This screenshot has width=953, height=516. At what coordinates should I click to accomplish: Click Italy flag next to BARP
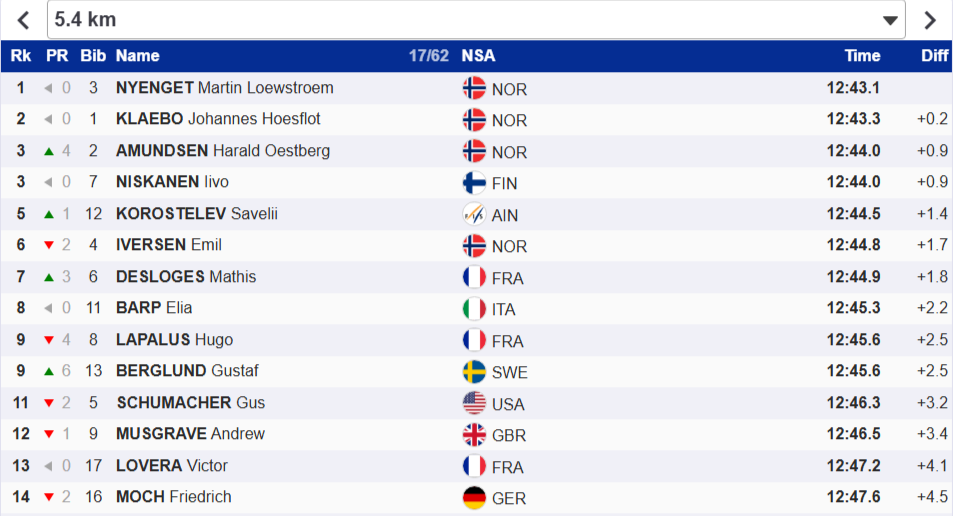(x=474, y=309)
